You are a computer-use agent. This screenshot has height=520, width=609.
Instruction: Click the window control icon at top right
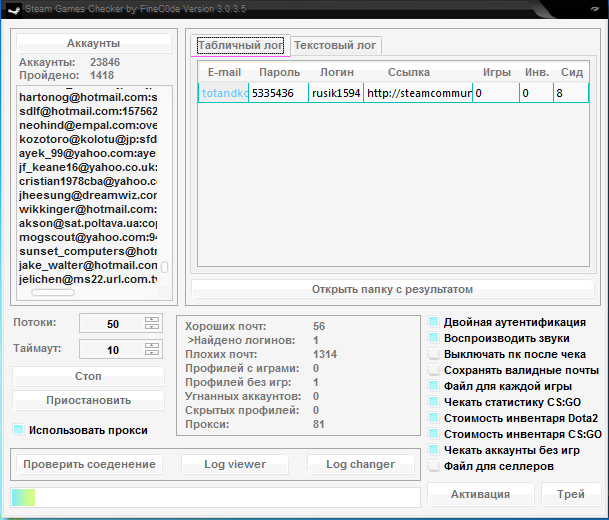click(595, 9)
